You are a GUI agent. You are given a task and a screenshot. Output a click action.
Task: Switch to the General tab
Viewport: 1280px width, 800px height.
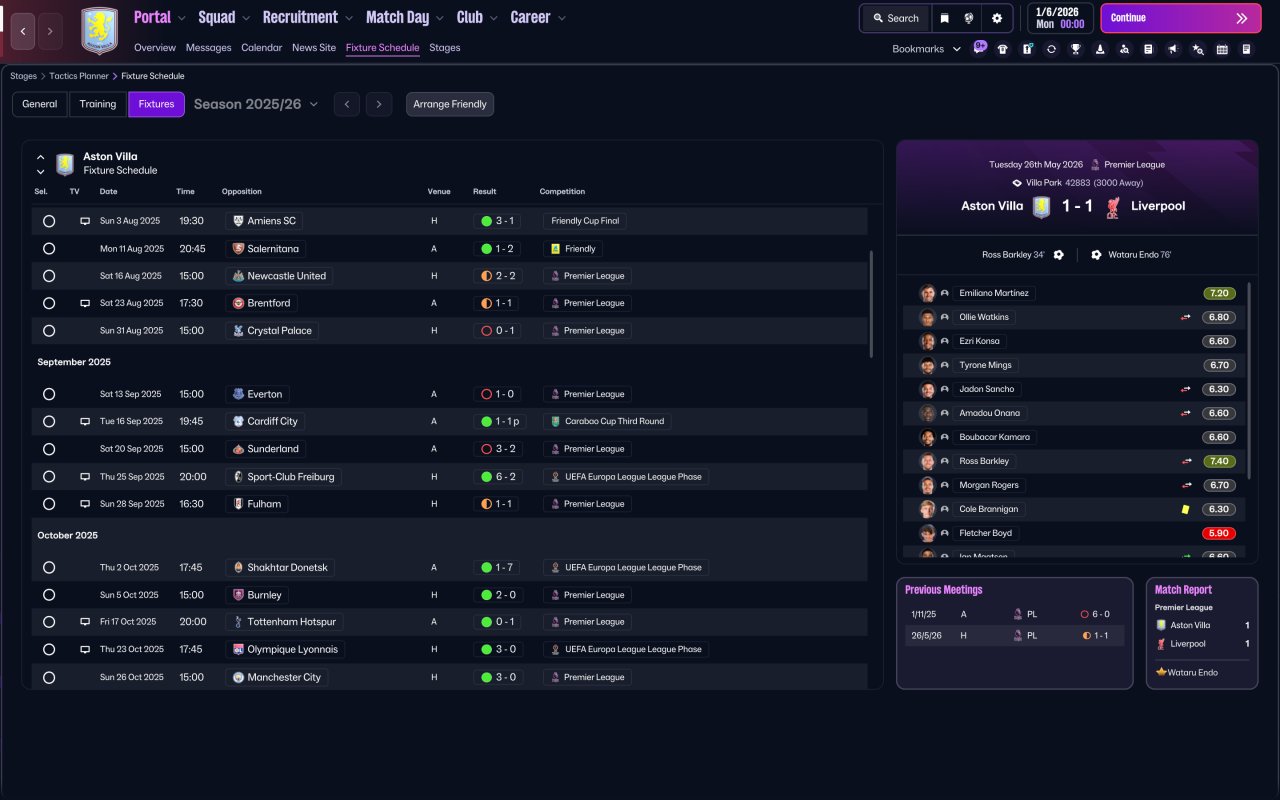pyautogui.click(x=40, y=104)
